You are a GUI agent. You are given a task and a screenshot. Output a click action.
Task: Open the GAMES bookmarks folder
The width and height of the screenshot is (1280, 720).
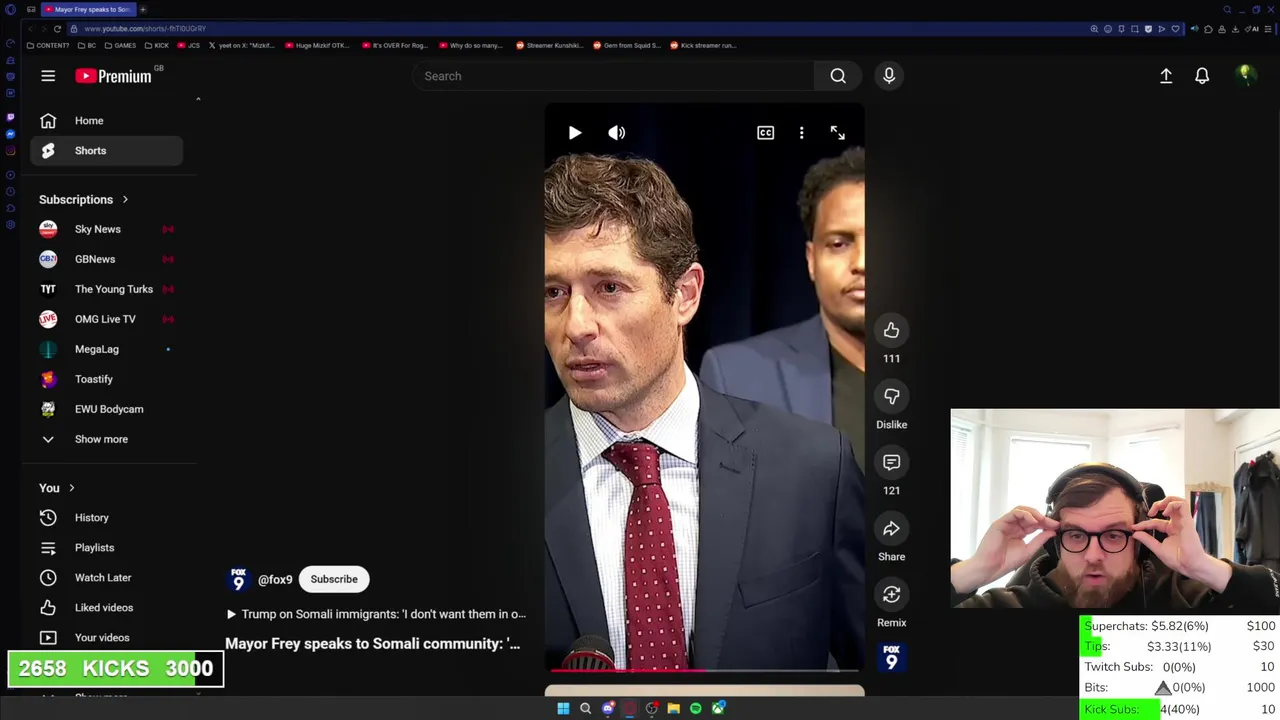(120, 45)
